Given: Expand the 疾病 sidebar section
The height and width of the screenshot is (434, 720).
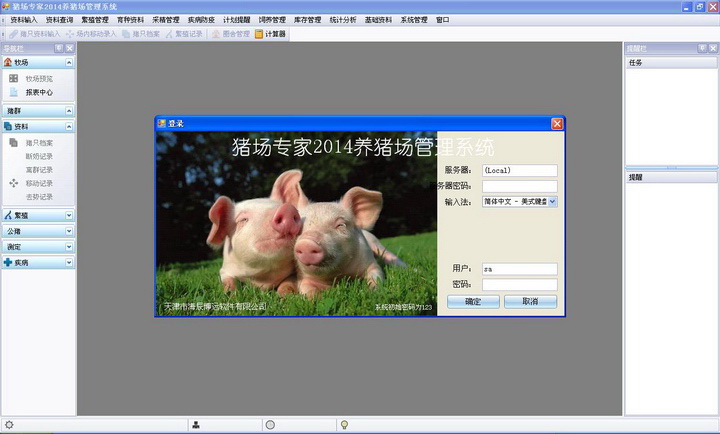Looking at the screenshot, I should pos(69,262).
